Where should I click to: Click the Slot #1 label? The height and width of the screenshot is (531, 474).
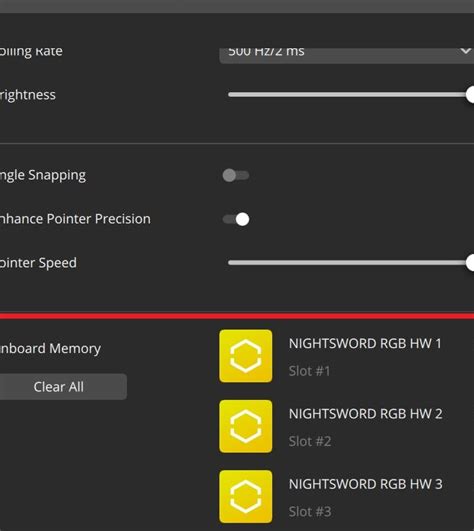[x=309, y=371]
